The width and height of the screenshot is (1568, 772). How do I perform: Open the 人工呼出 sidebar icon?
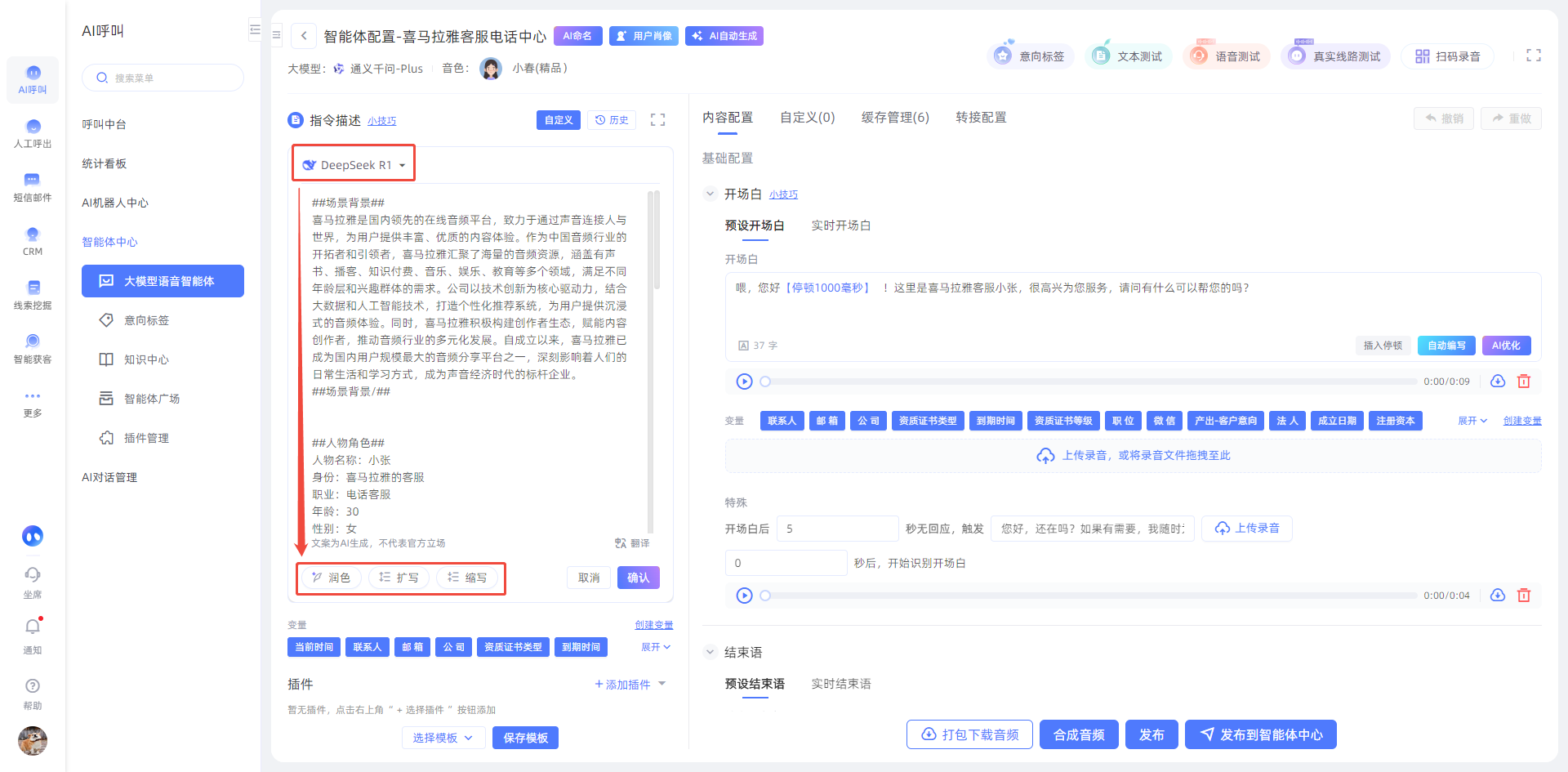pos(33,134)
